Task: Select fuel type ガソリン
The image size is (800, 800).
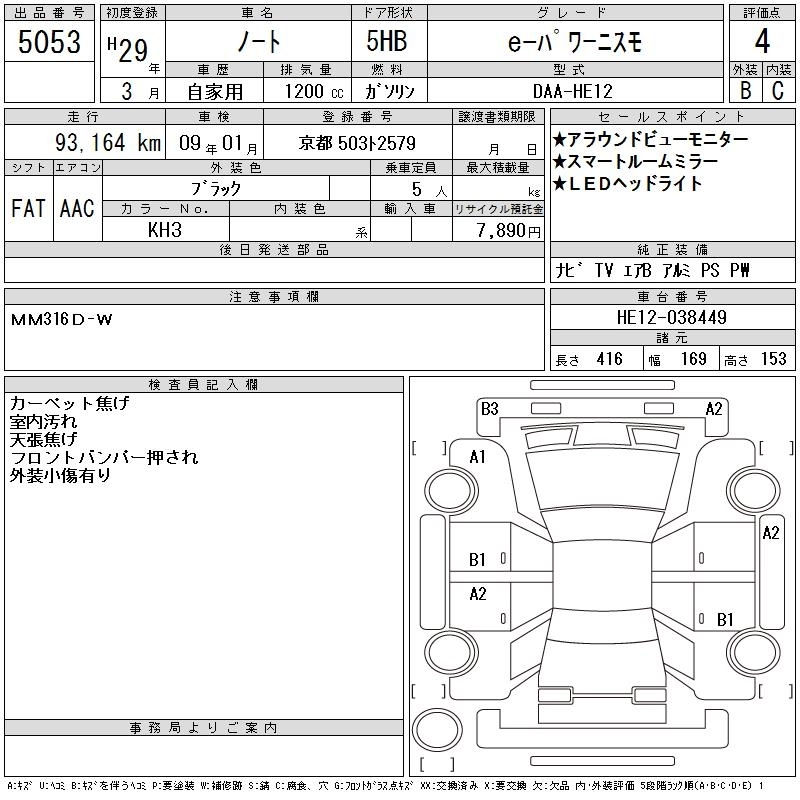Action: click(389, 92)
